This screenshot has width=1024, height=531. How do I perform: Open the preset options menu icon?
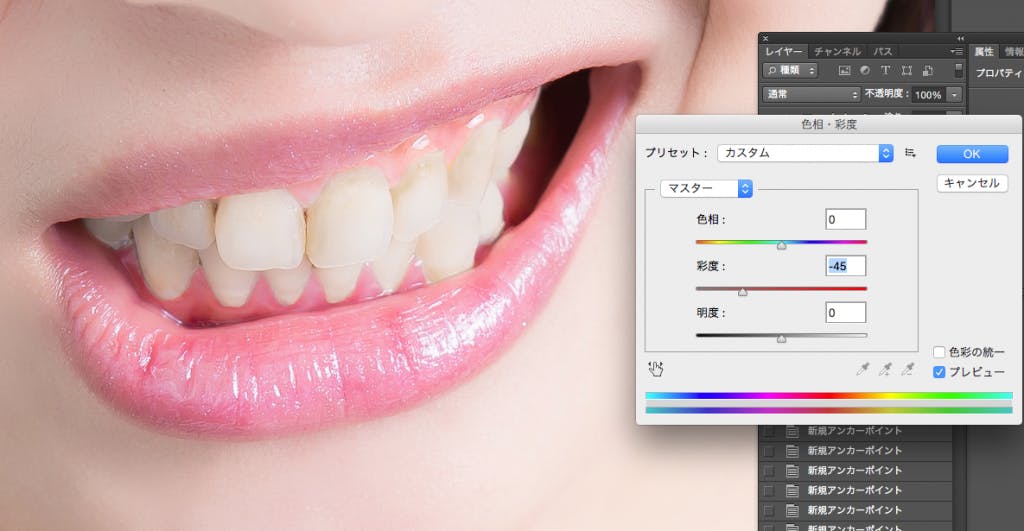[x=910, y=153]
